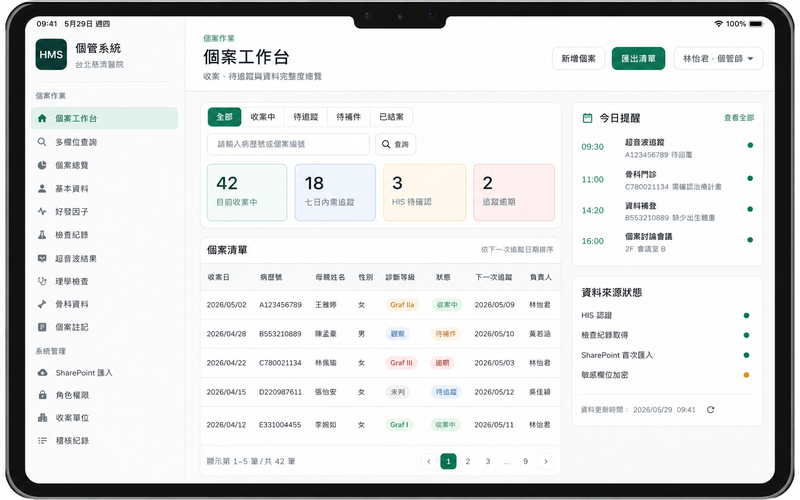Open 稽核紀錄 list icon
Image resolution: width=800 pixels, height=500 pixels.
(42, 440)
